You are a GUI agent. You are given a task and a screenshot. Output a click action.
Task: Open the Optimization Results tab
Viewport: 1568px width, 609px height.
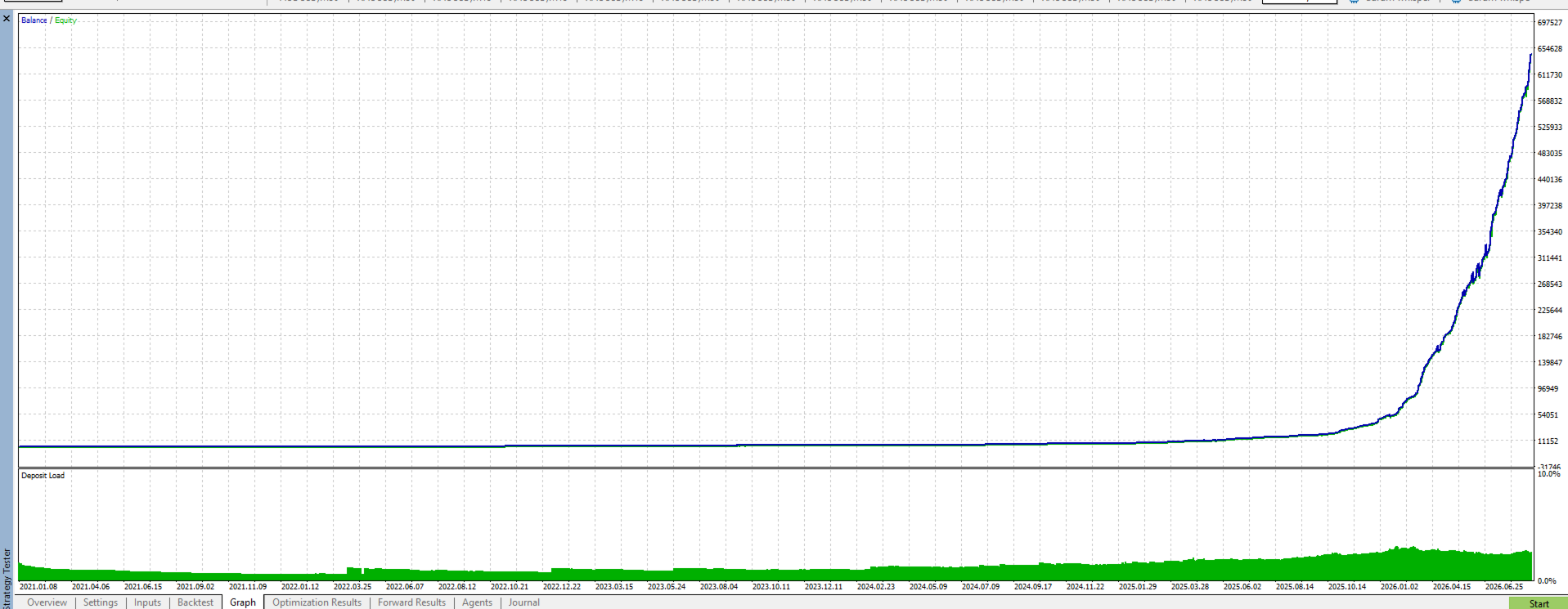click(x=317, y=602)
